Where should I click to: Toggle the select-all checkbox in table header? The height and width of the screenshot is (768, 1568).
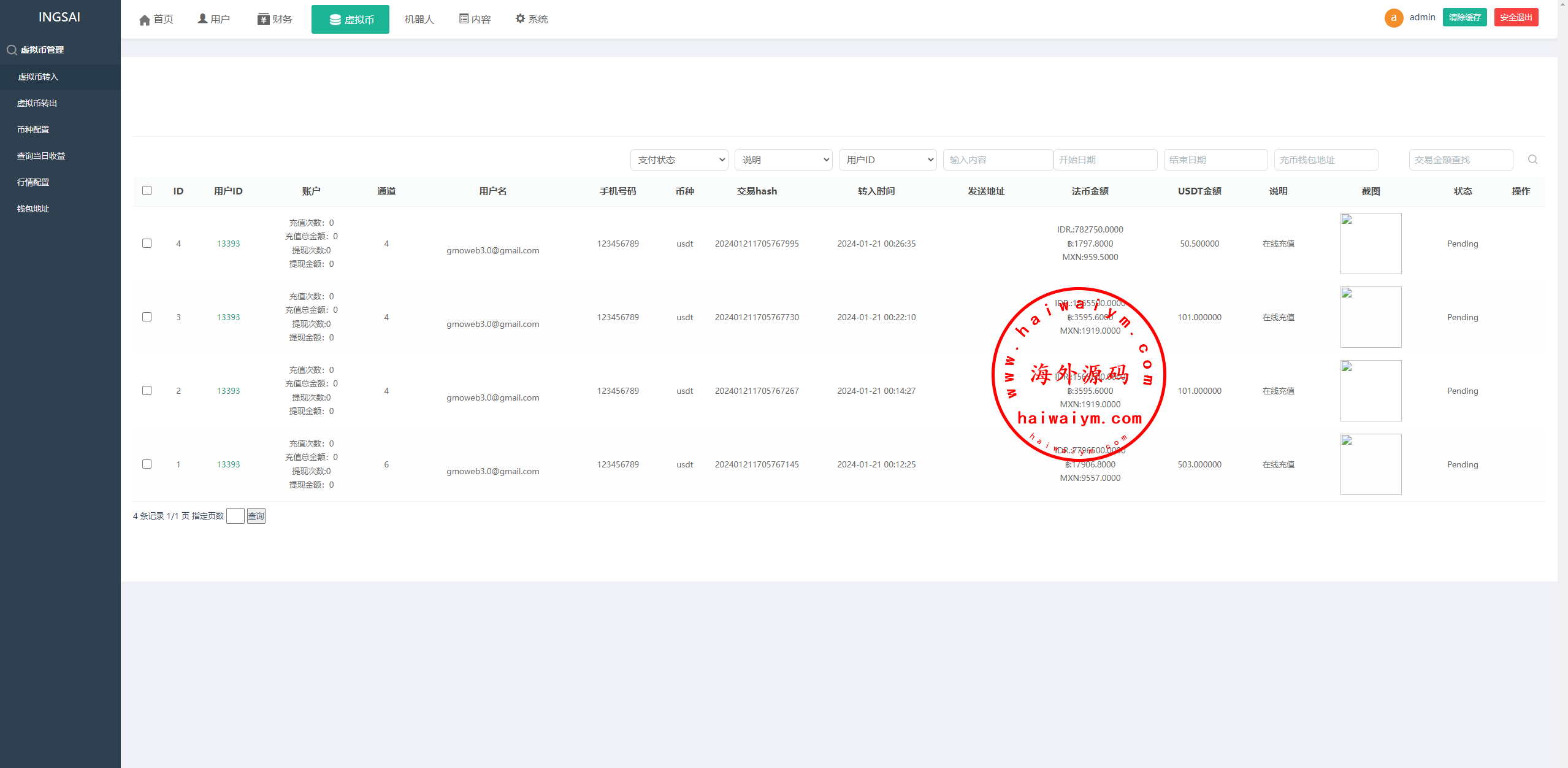[147, 191]
